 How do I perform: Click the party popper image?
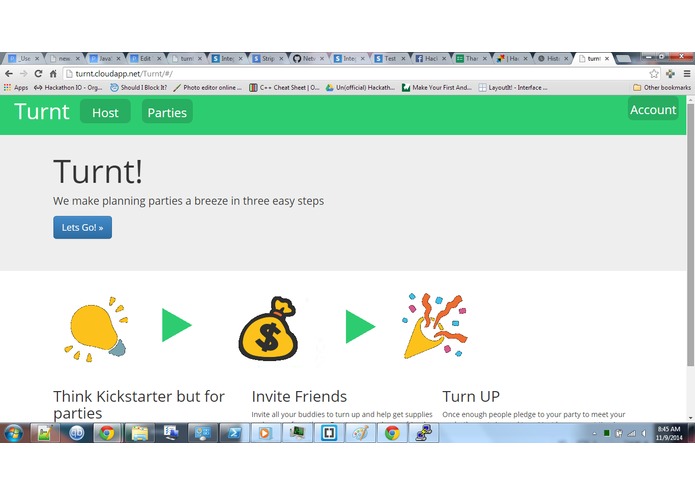[434, 325]
